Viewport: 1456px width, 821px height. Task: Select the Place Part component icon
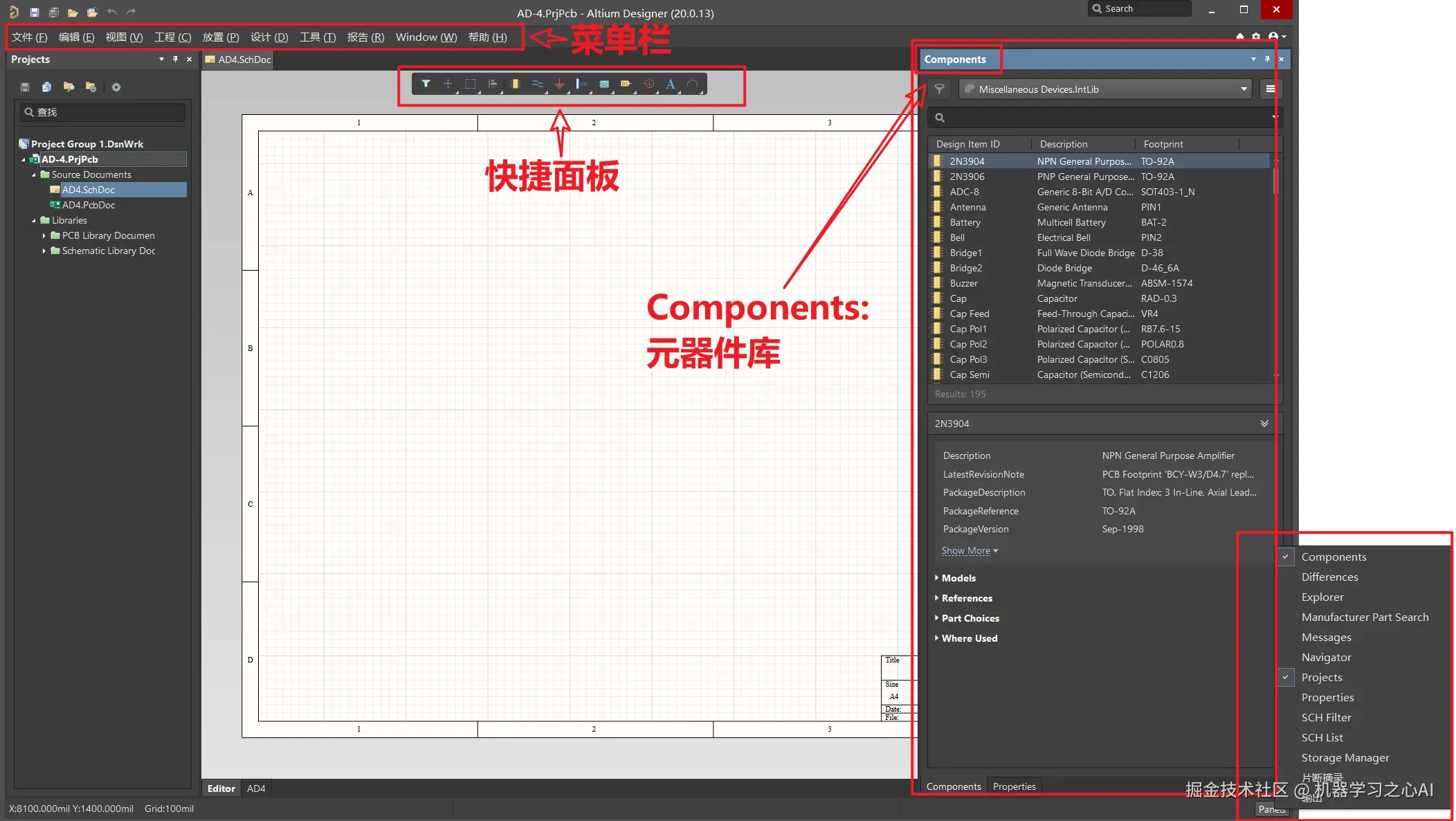515,84
